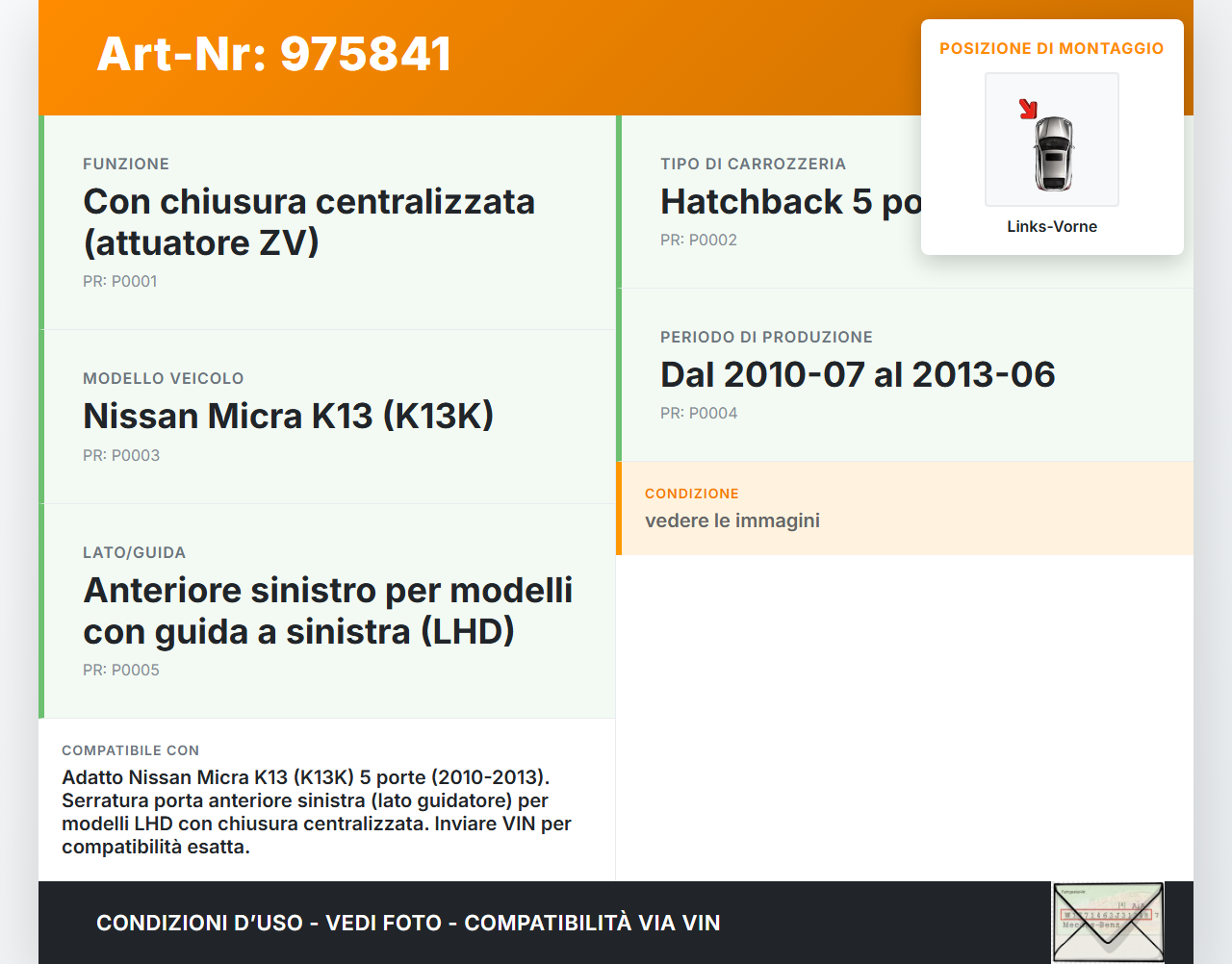Click the Art-Nr: 975841 title text
Image resolution: width=1232 pixels, height=964 pixels.
point(273,55)
